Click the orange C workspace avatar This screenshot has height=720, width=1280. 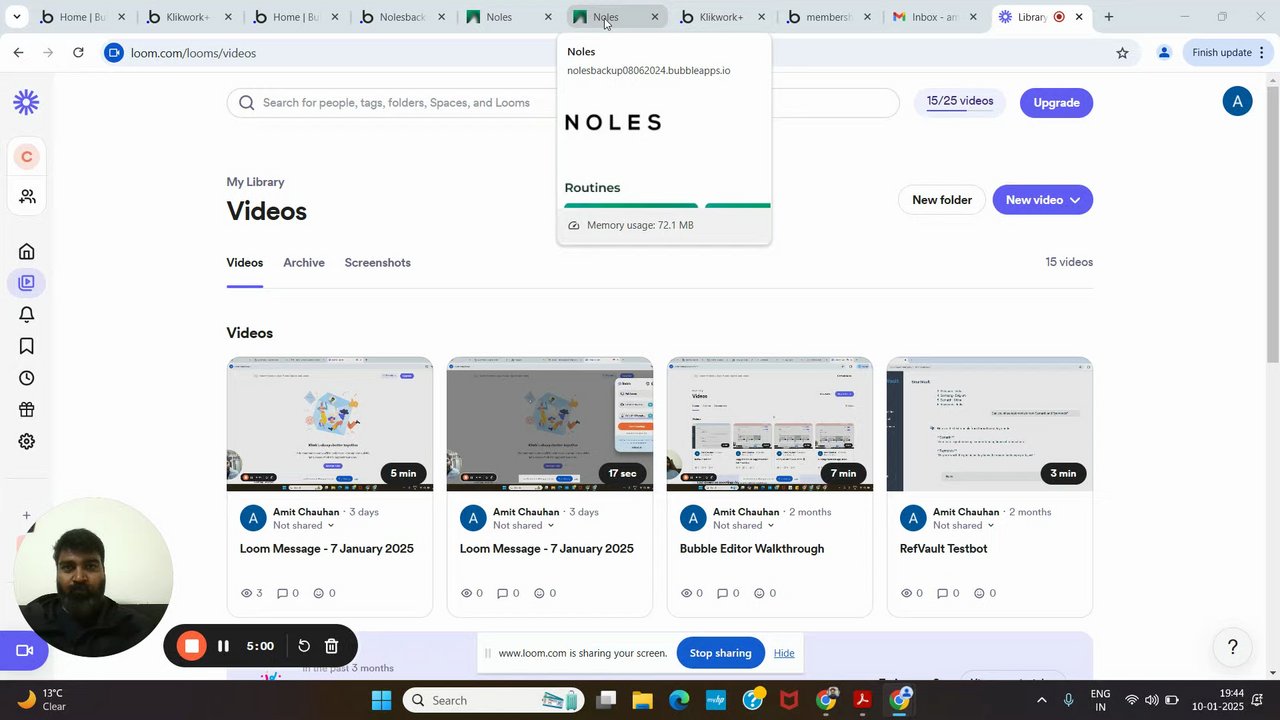coord(27,157)
